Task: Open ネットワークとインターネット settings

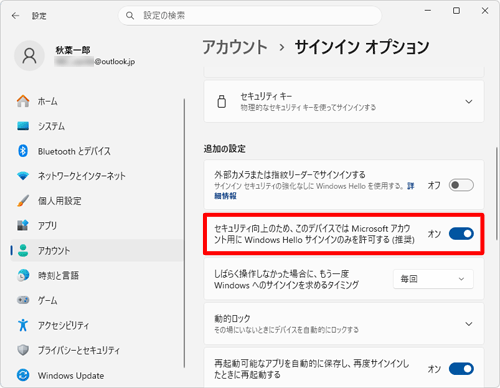Action: [x=97, y=176]
